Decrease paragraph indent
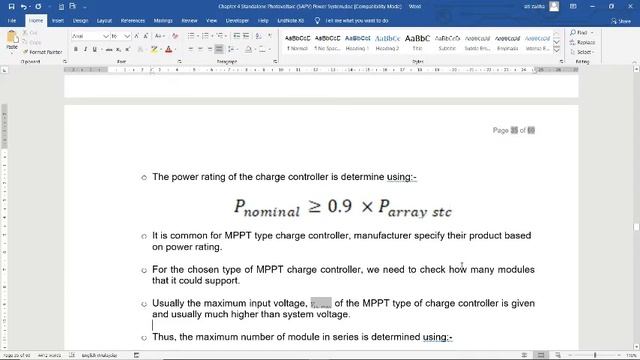This screenshot has width=640, height=360. coord(237,36)
